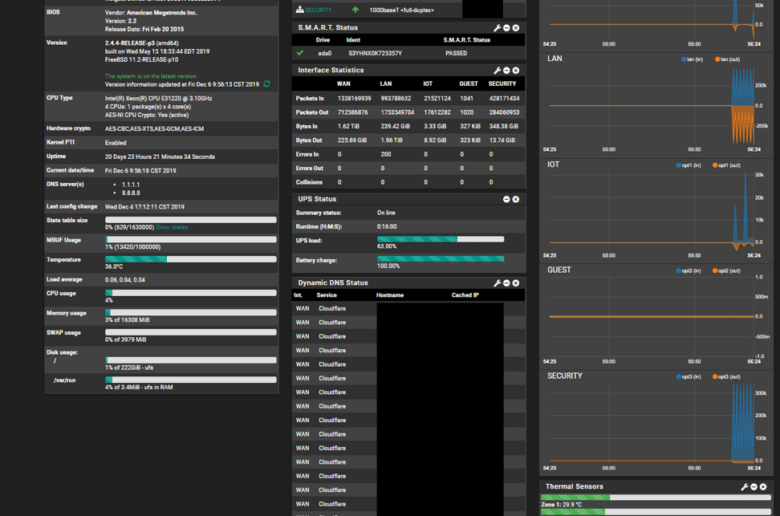Click the green up arrow for SECURITY
780x516 pixels.
(x=355, y=10)
